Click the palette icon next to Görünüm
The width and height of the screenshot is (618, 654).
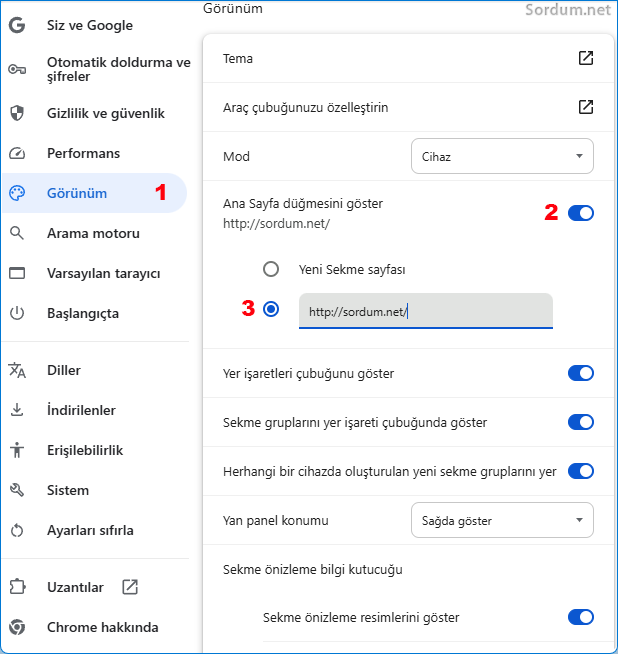(17, 193)
